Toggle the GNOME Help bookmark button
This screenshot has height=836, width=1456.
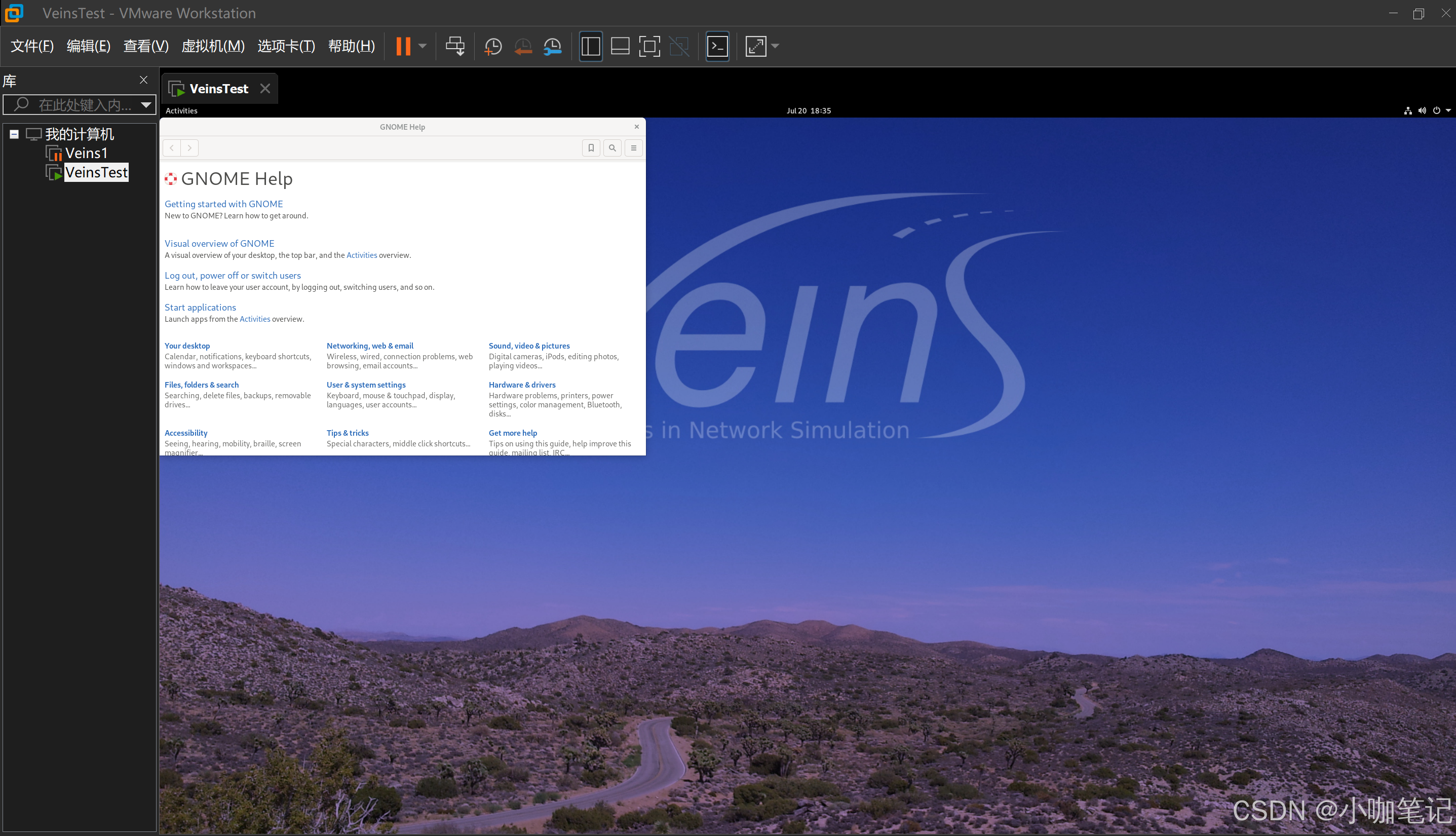592,147
